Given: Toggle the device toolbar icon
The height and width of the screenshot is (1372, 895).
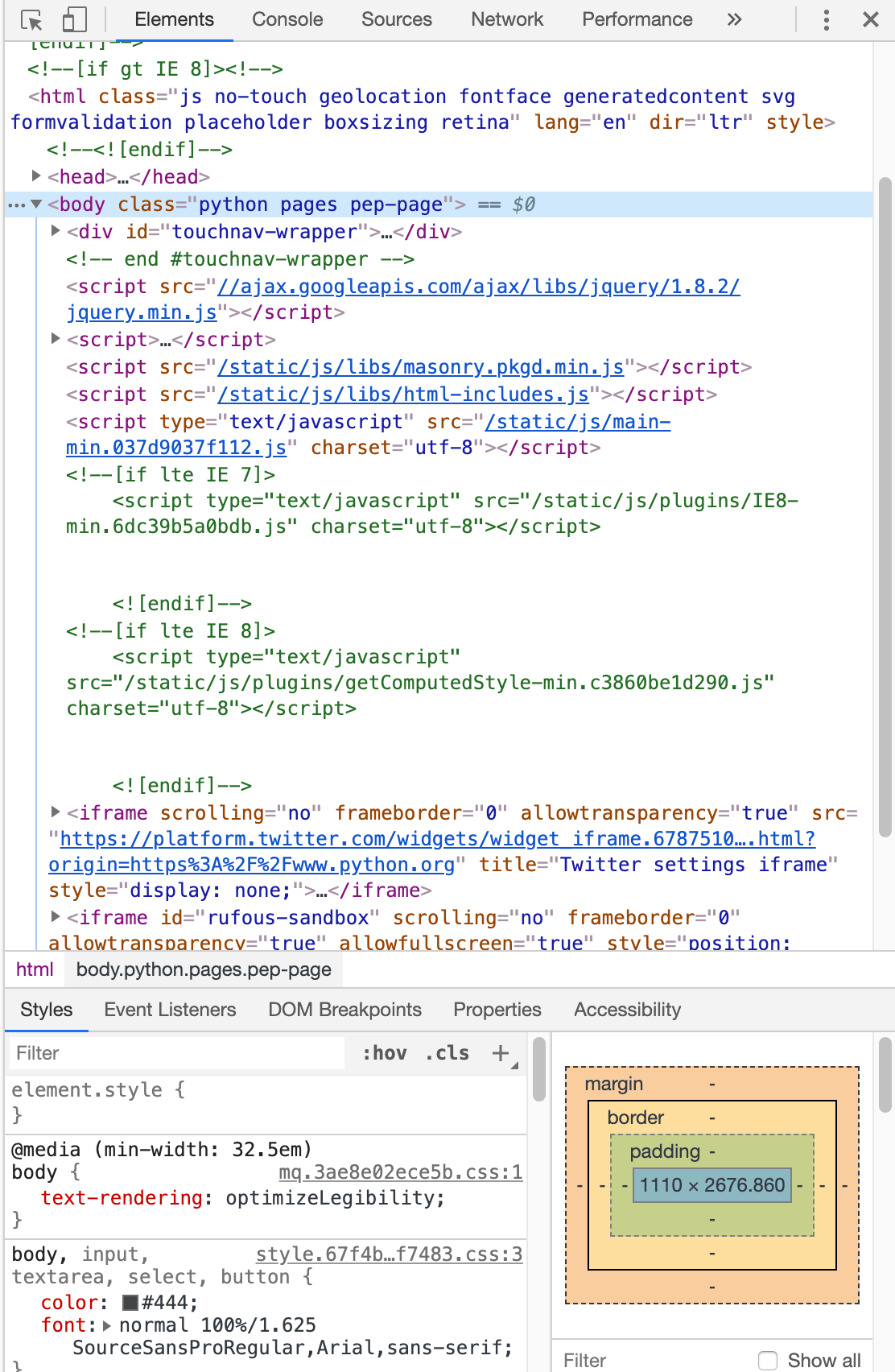Looking at the screenshot, I should point(74,20).
